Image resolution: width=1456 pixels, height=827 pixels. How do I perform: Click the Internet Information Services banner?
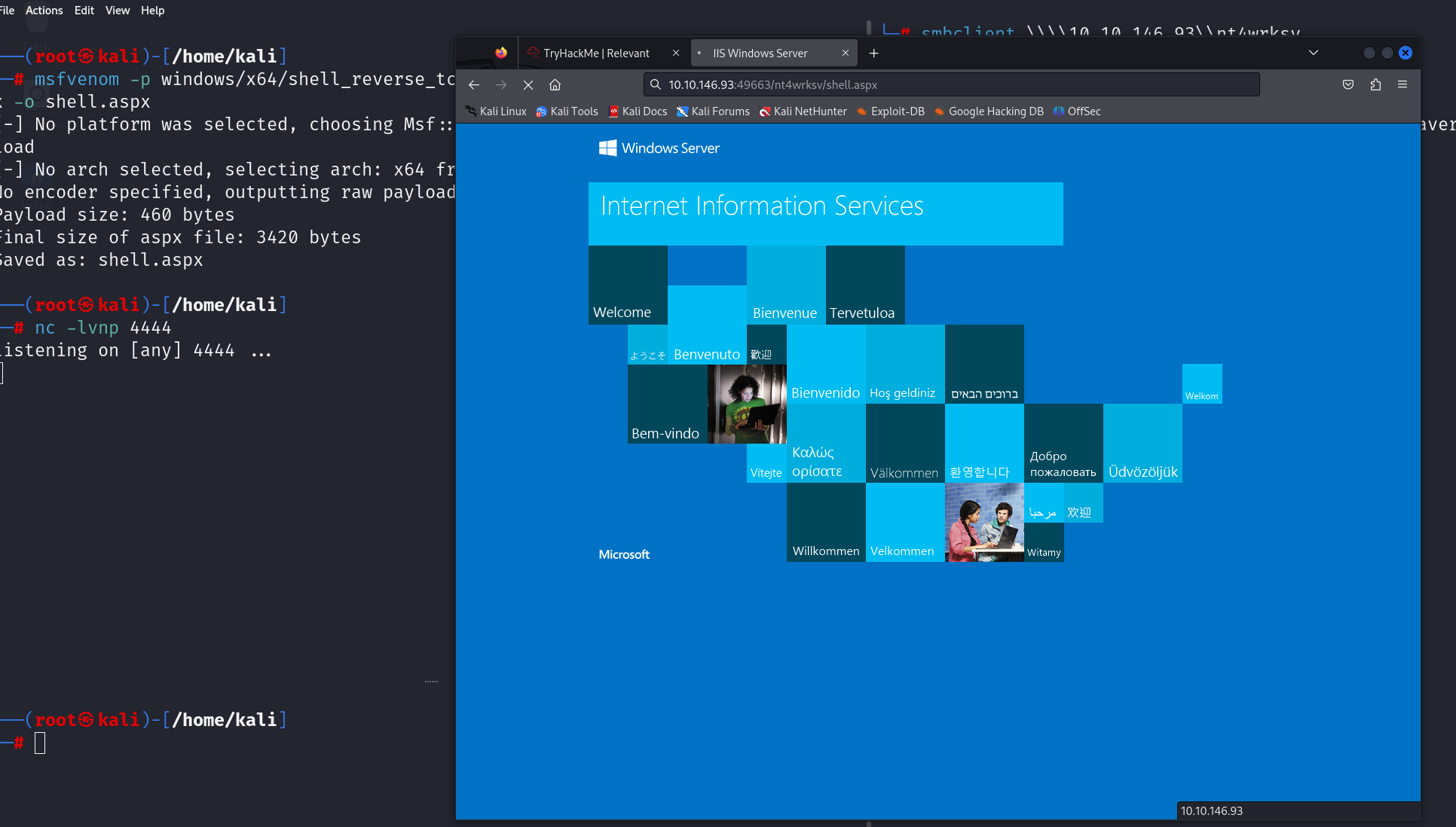click(825, 213)
